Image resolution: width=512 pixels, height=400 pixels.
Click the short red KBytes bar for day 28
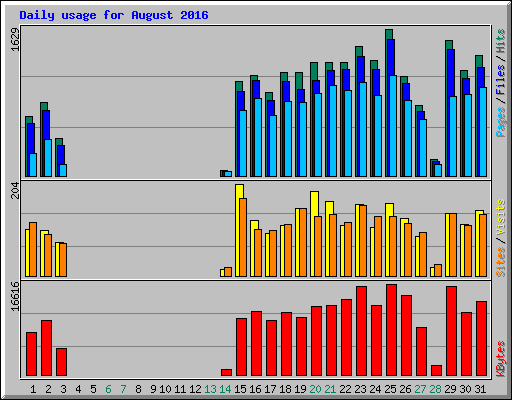click(x=436, y=370)
